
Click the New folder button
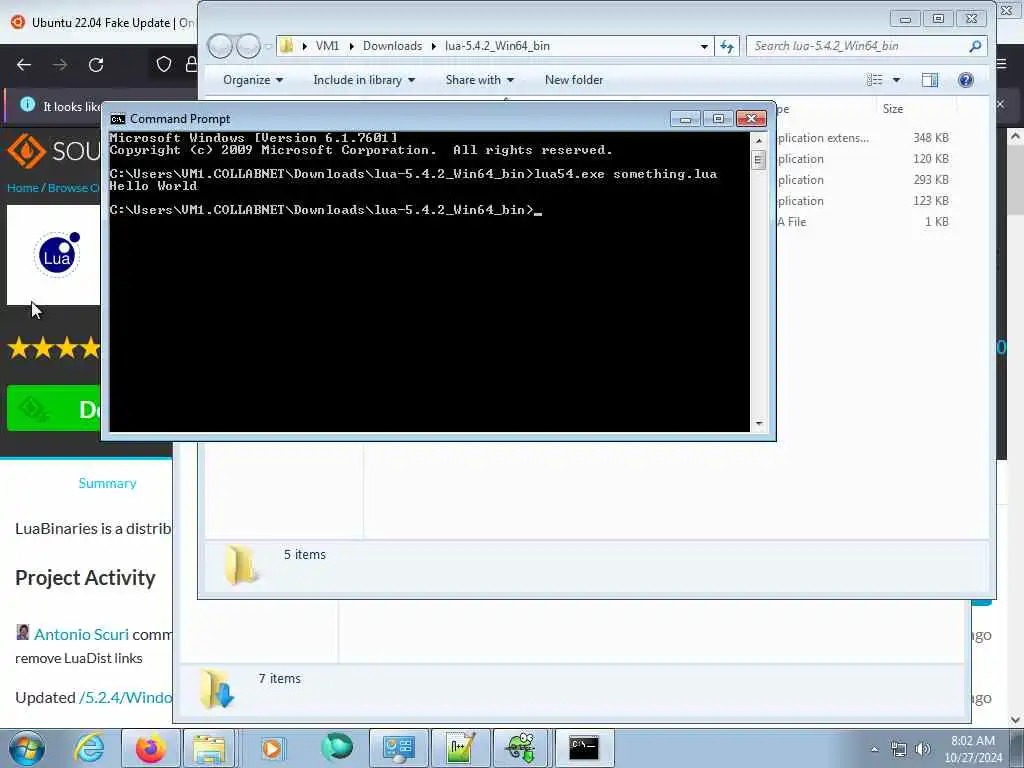pyautogui.click(x=574, y=80)
